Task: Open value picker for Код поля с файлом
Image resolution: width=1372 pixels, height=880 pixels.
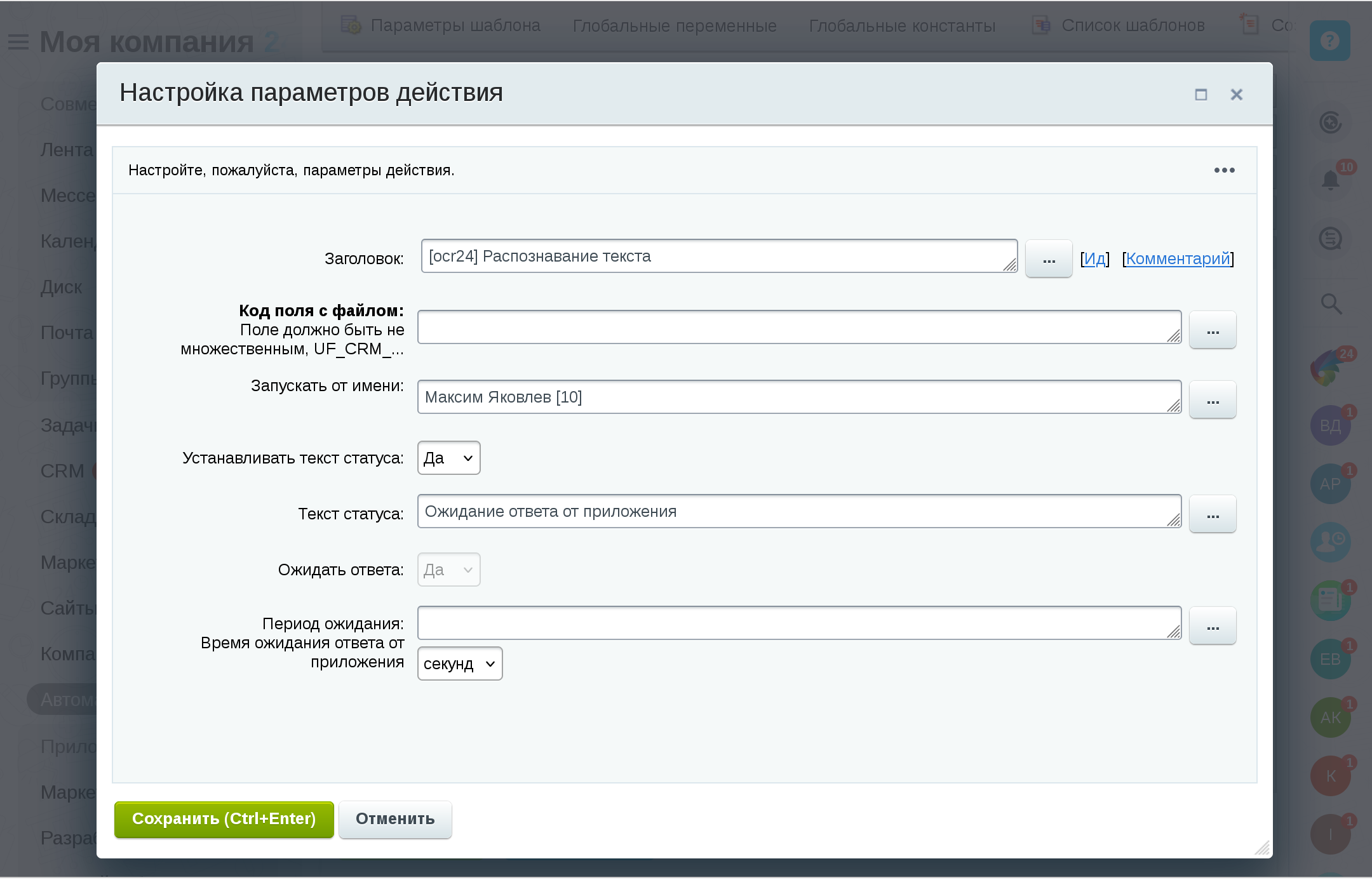Action: pyautogui.click(x=1212, y=330)
